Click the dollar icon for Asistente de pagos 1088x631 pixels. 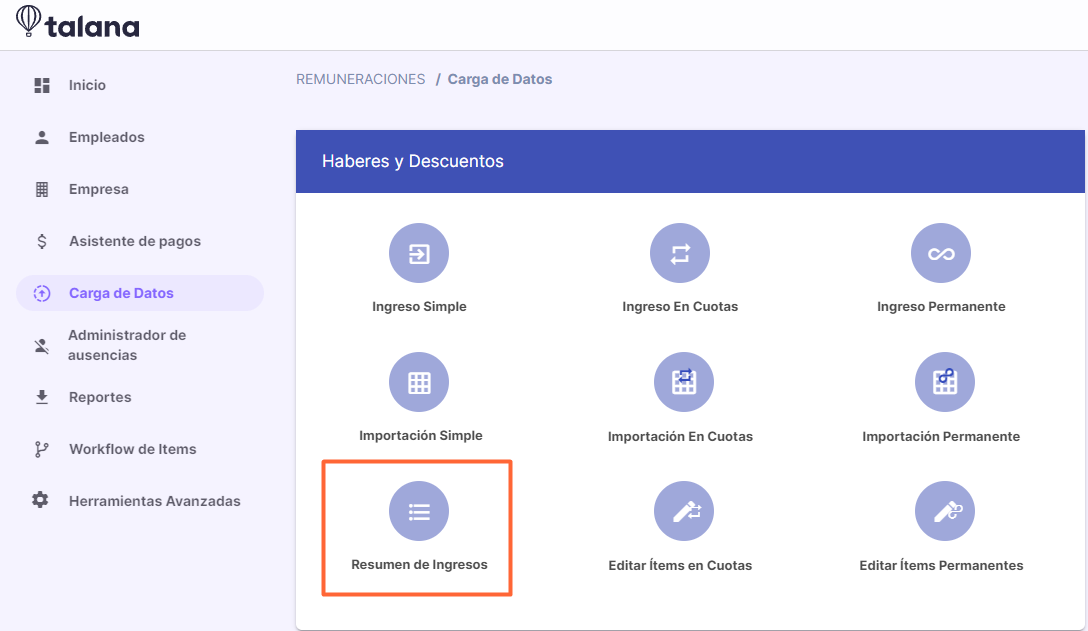click(42, 242)
